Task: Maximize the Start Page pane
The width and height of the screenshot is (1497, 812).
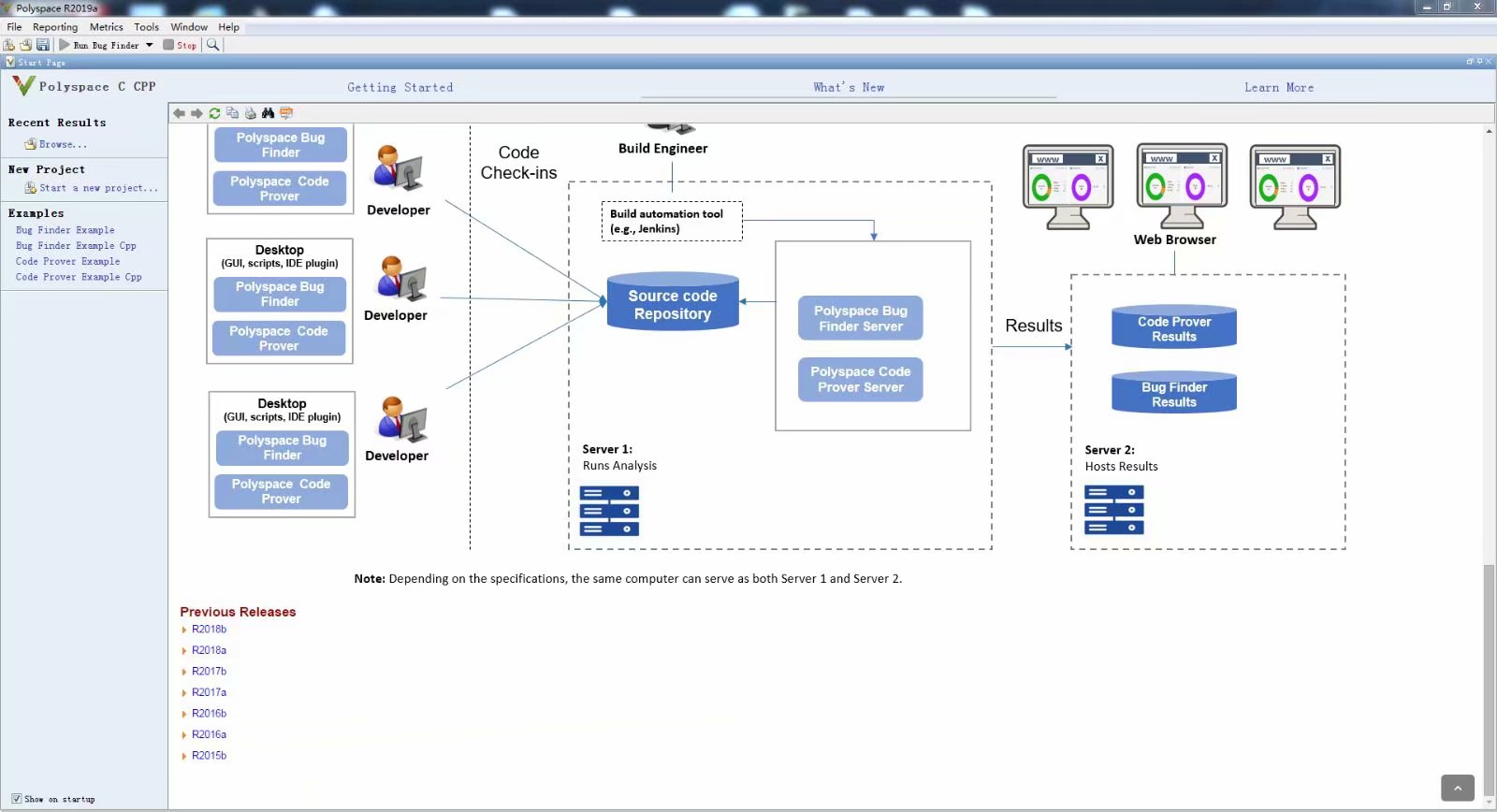Action: click(x=1479, y=62)
